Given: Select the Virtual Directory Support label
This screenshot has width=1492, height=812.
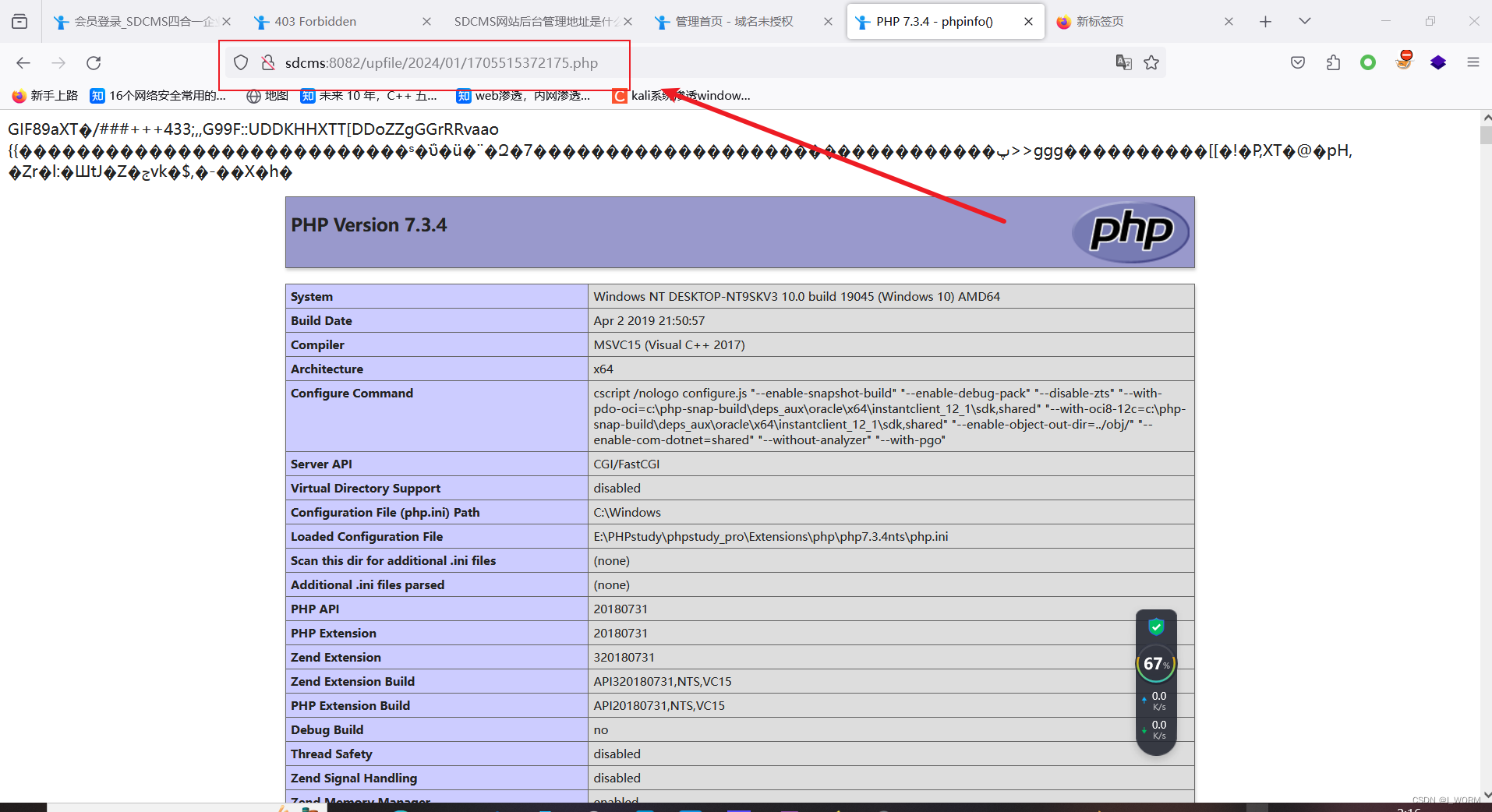Looking at the screenshot, I should point(366,489).
